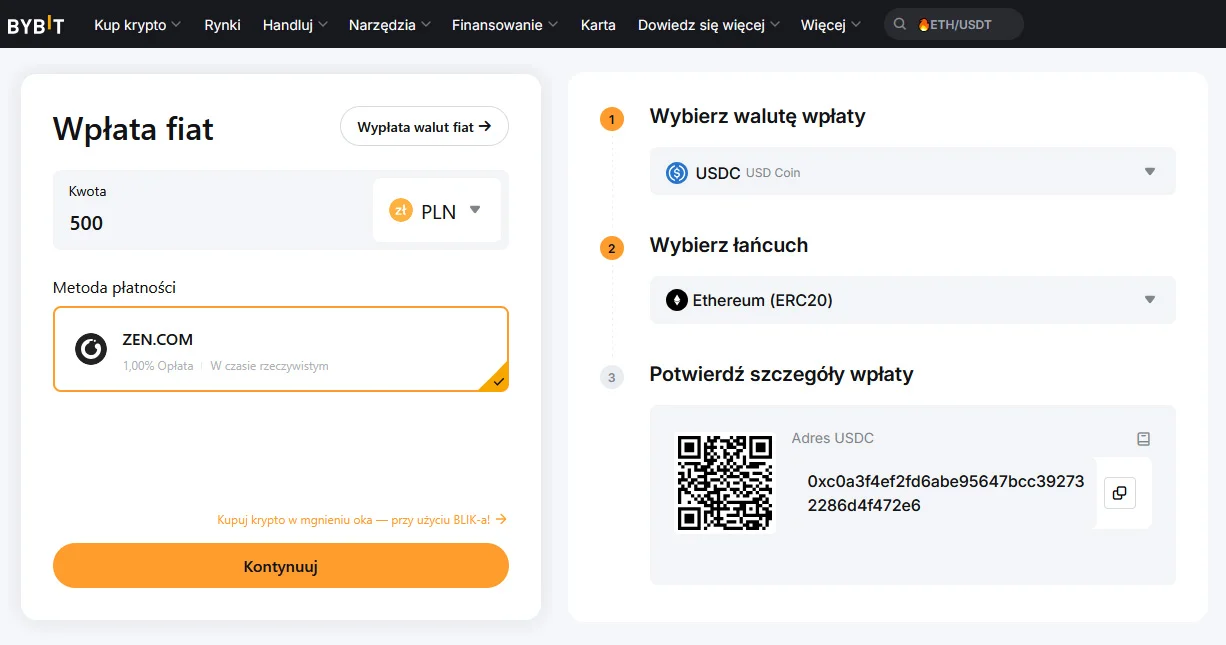1226x645 pixels.
Task: Click the ZEN.COM logo icon
Action: pyautogui.click(x=91, y=349)
